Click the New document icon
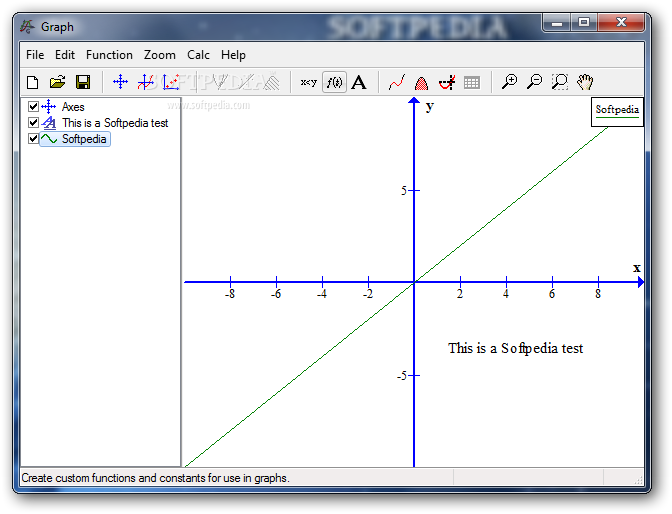672x514 pixels. click(33, 82)
